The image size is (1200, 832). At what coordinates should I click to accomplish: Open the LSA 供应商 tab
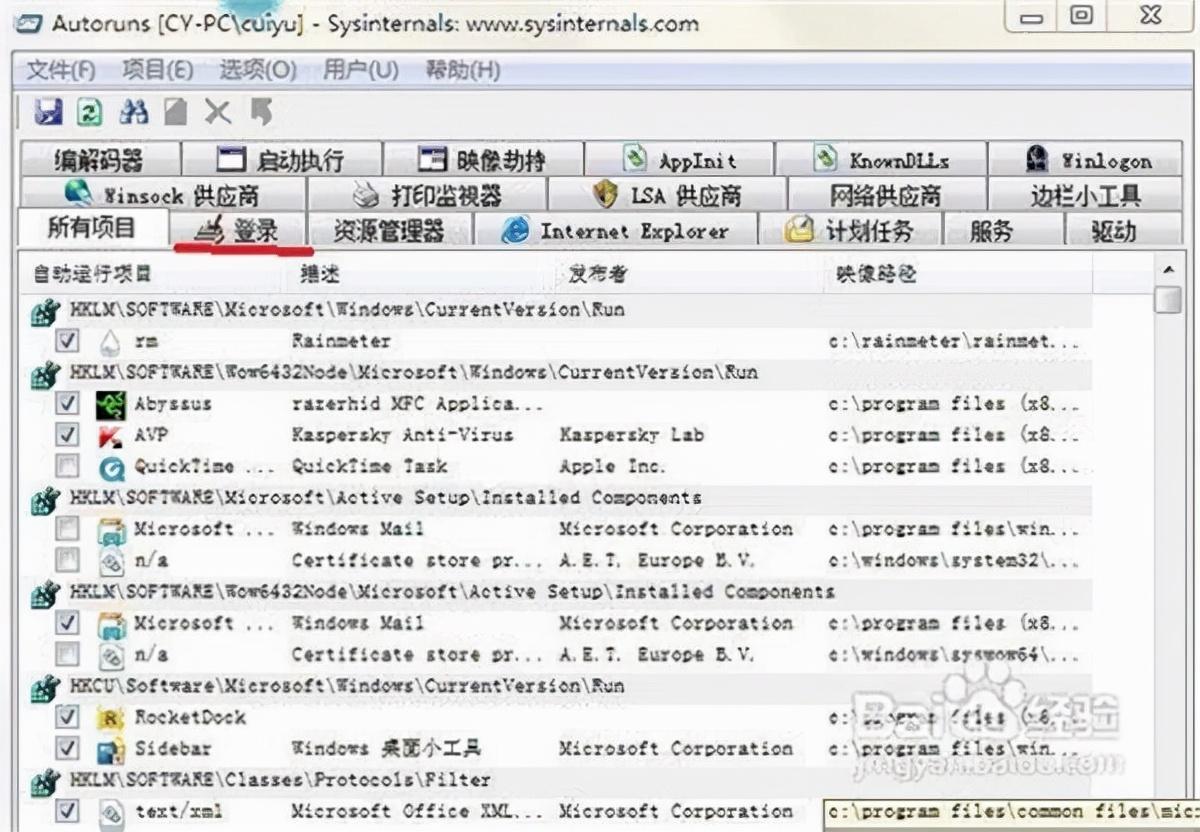[667, 194]
